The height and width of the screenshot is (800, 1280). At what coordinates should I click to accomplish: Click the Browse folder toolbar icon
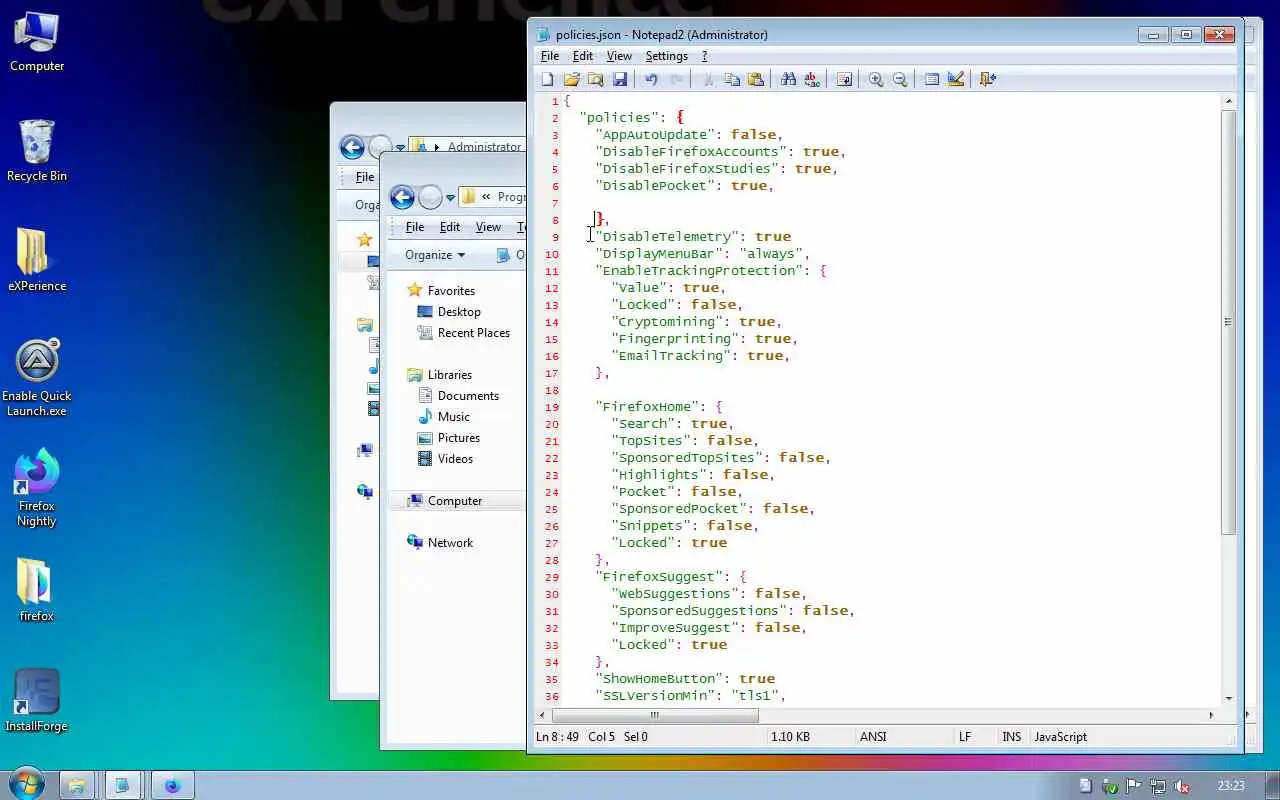click(595, 79)
